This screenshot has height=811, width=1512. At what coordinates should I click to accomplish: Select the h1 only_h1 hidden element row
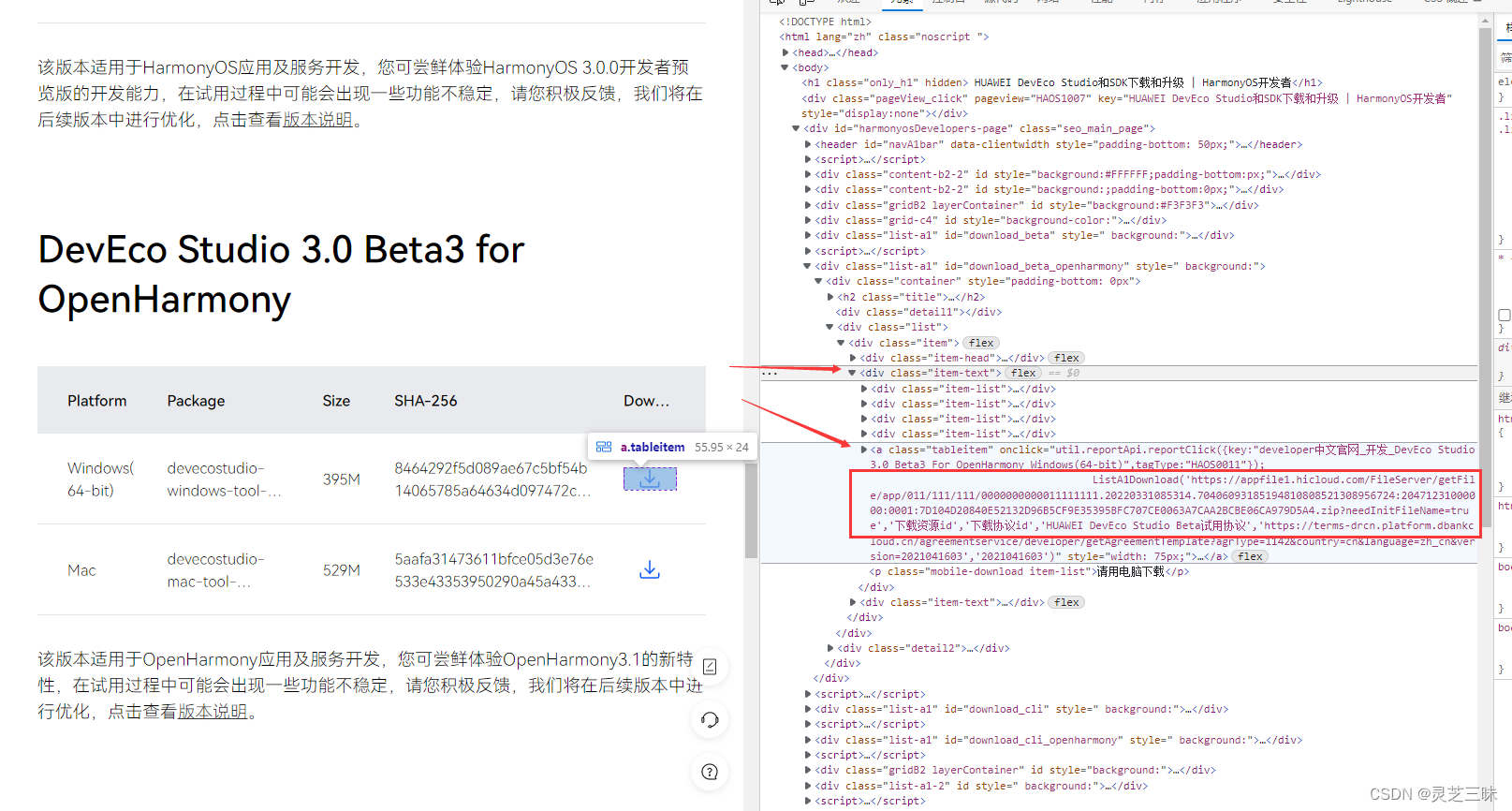[1062, 82]
